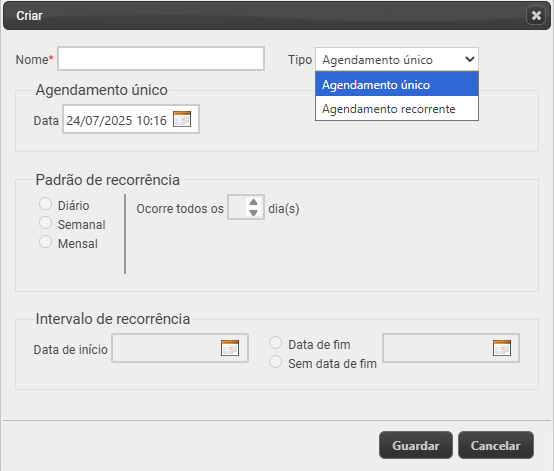Click the Guardar button
554x471 pixels.
point(416,445)
